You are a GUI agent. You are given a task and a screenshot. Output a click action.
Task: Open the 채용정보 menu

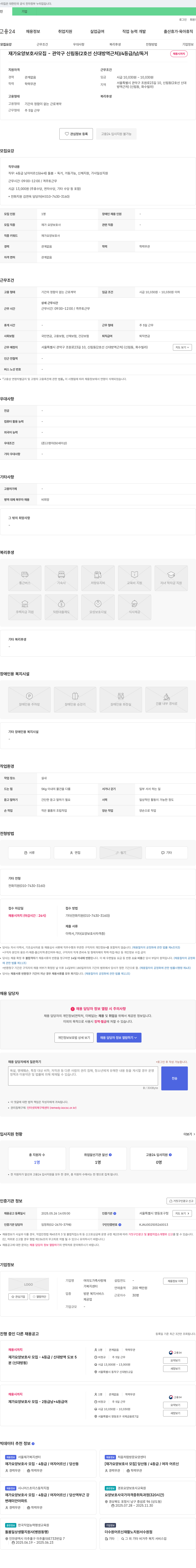tap(33, 32)
